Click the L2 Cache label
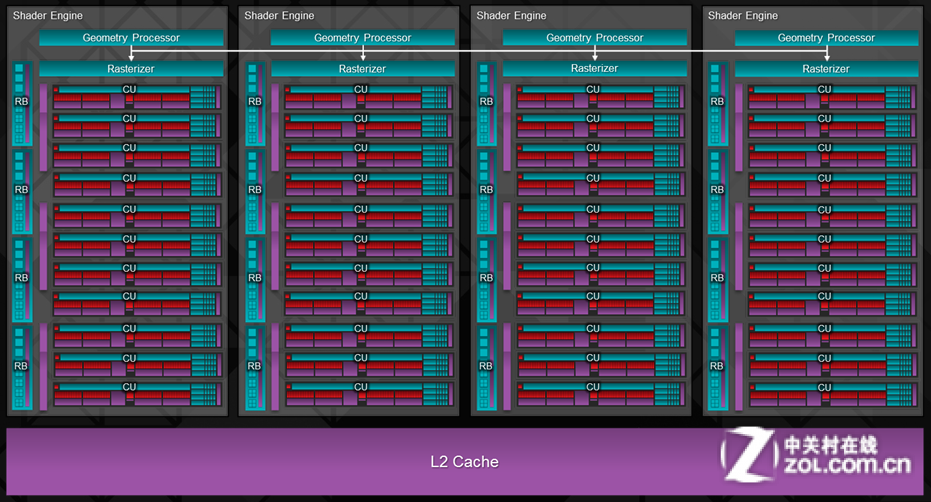Screen dimensions: 931x502 click(464, 461)
